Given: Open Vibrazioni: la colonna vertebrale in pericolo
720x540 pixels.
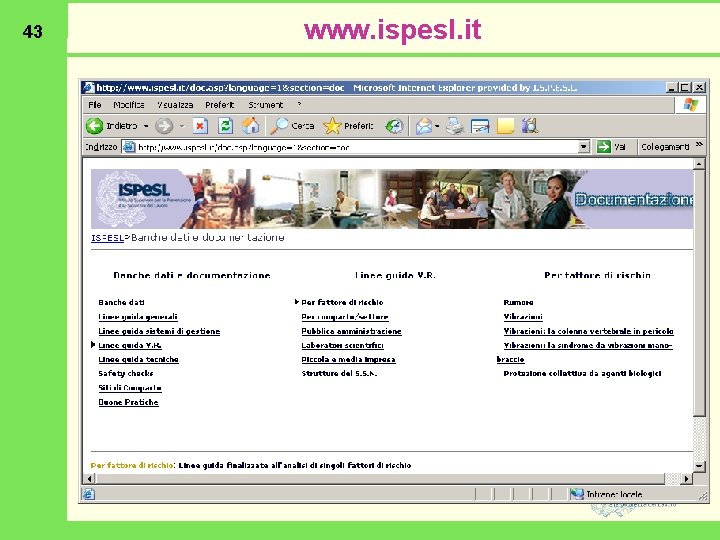Looking at the screenshot, I should [x=588, y=331].
